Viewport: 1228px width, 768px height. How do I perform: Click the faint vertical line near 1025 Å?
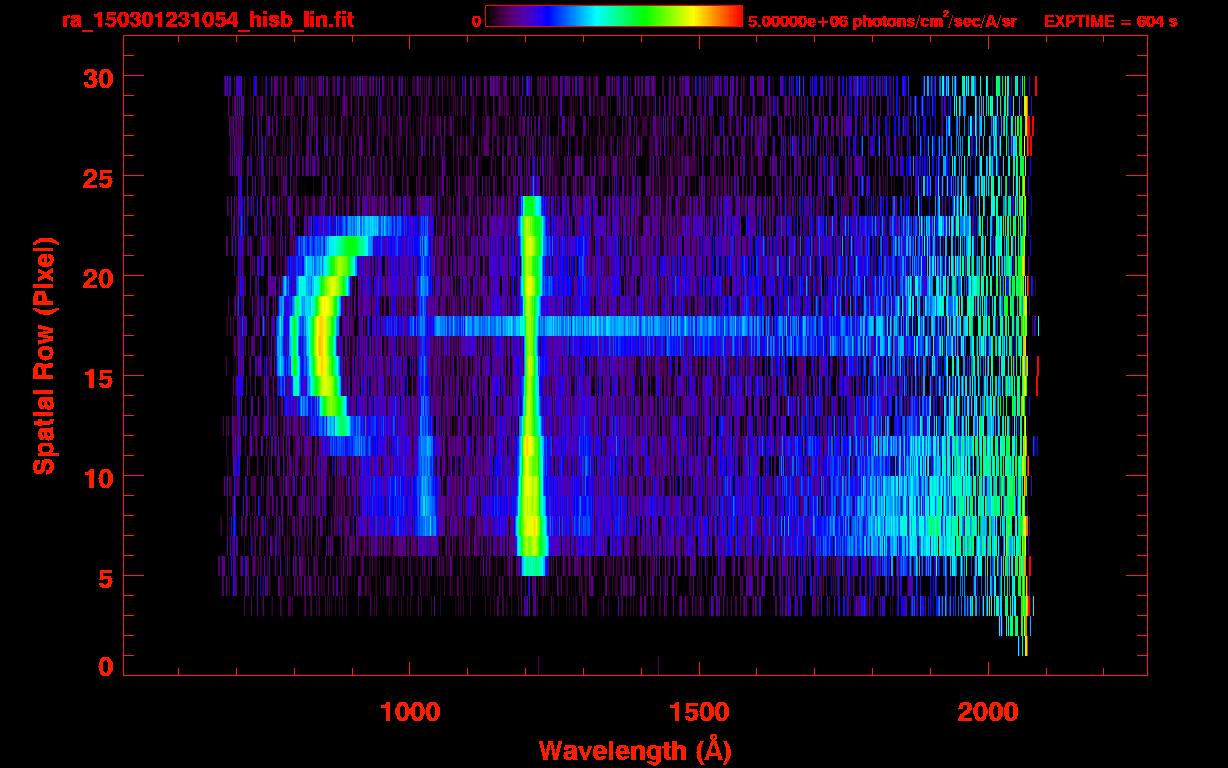[425, 376]
